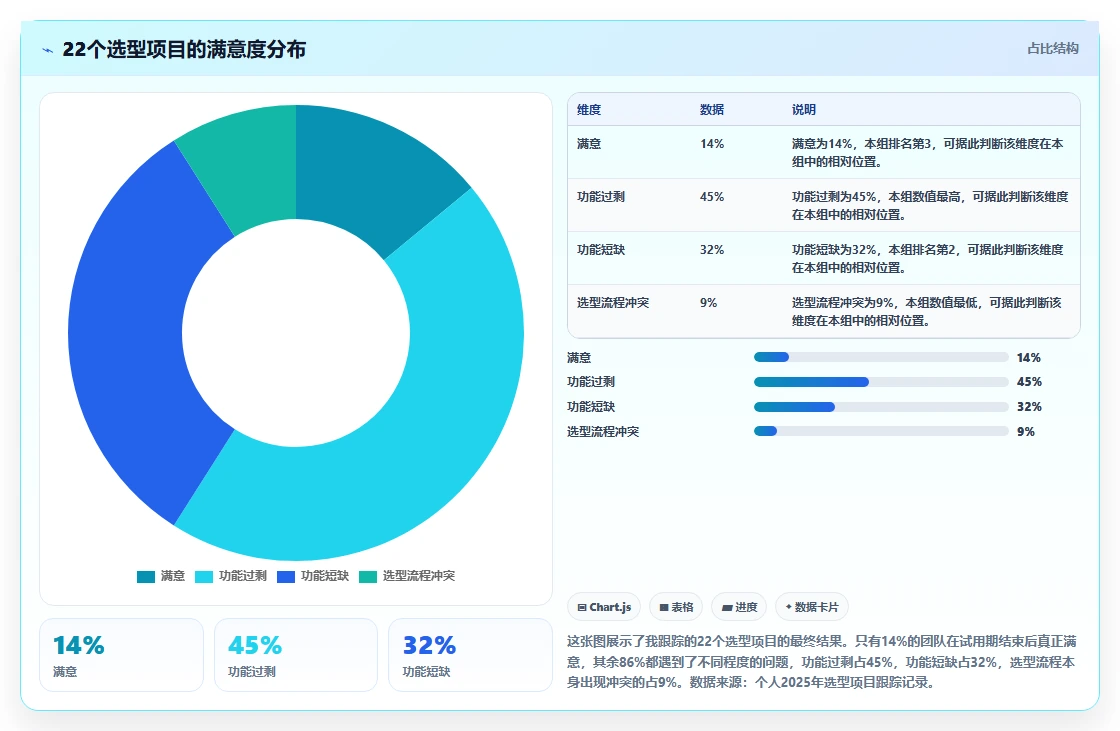The width and height of the screenshot is (1120, 731).
Task: Click the 32% value in the table
Action: (711, 249)
